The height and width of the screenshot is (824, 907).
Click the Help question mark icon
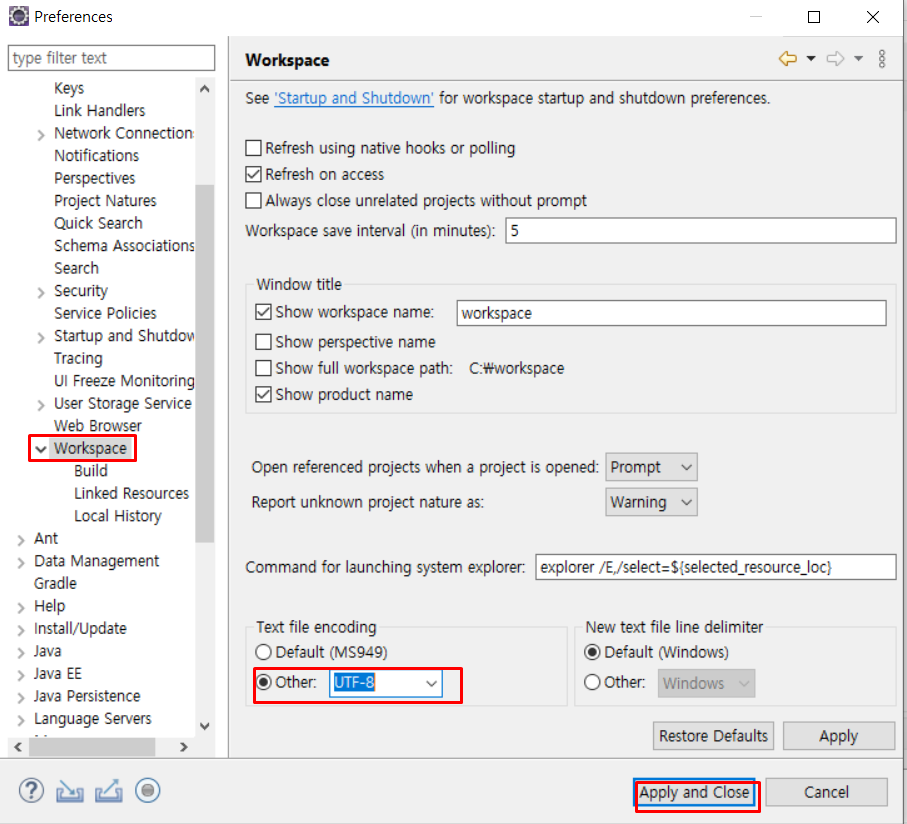click(x=31, y=790)
